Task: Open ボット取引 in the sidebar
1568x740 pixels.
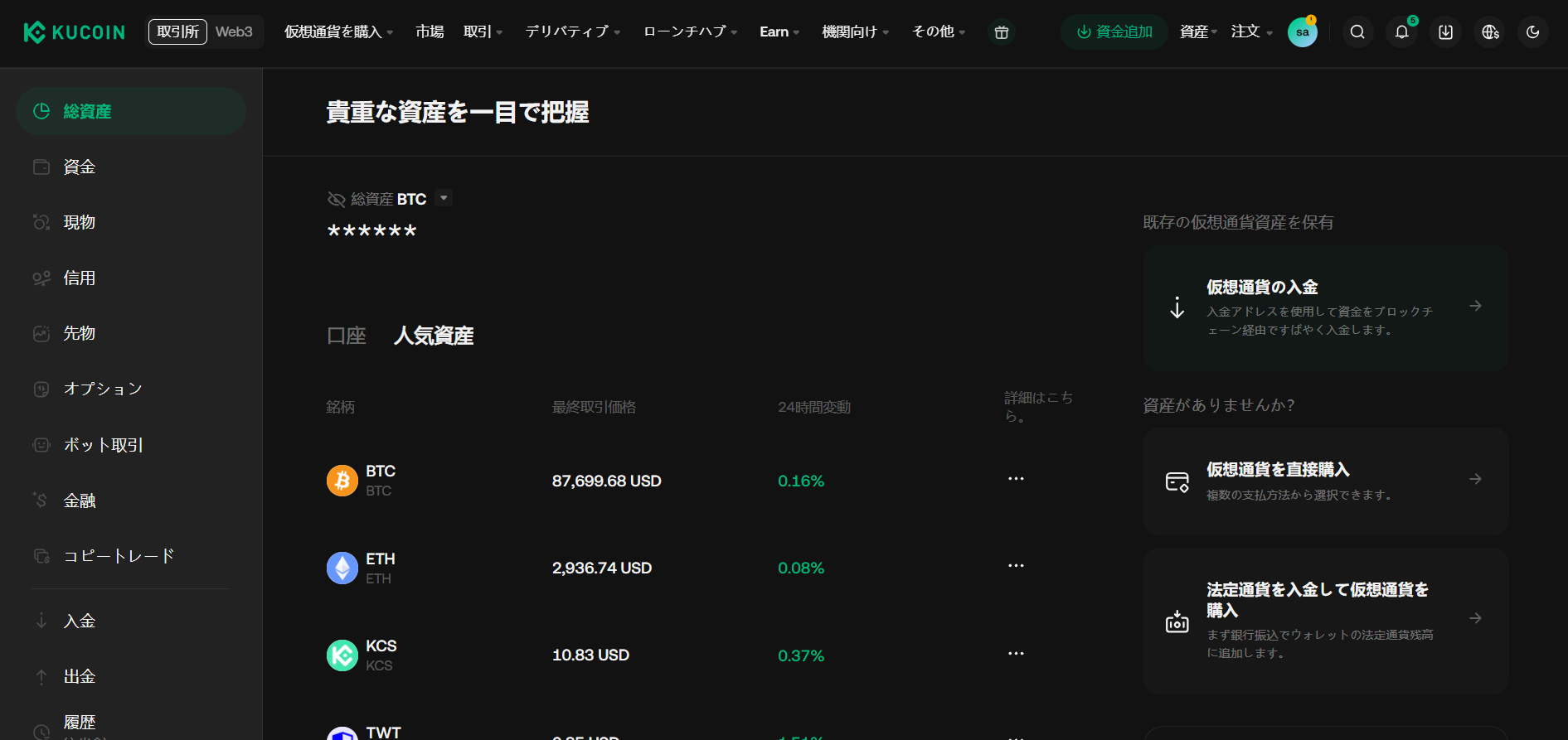Action: click(131, 445)
